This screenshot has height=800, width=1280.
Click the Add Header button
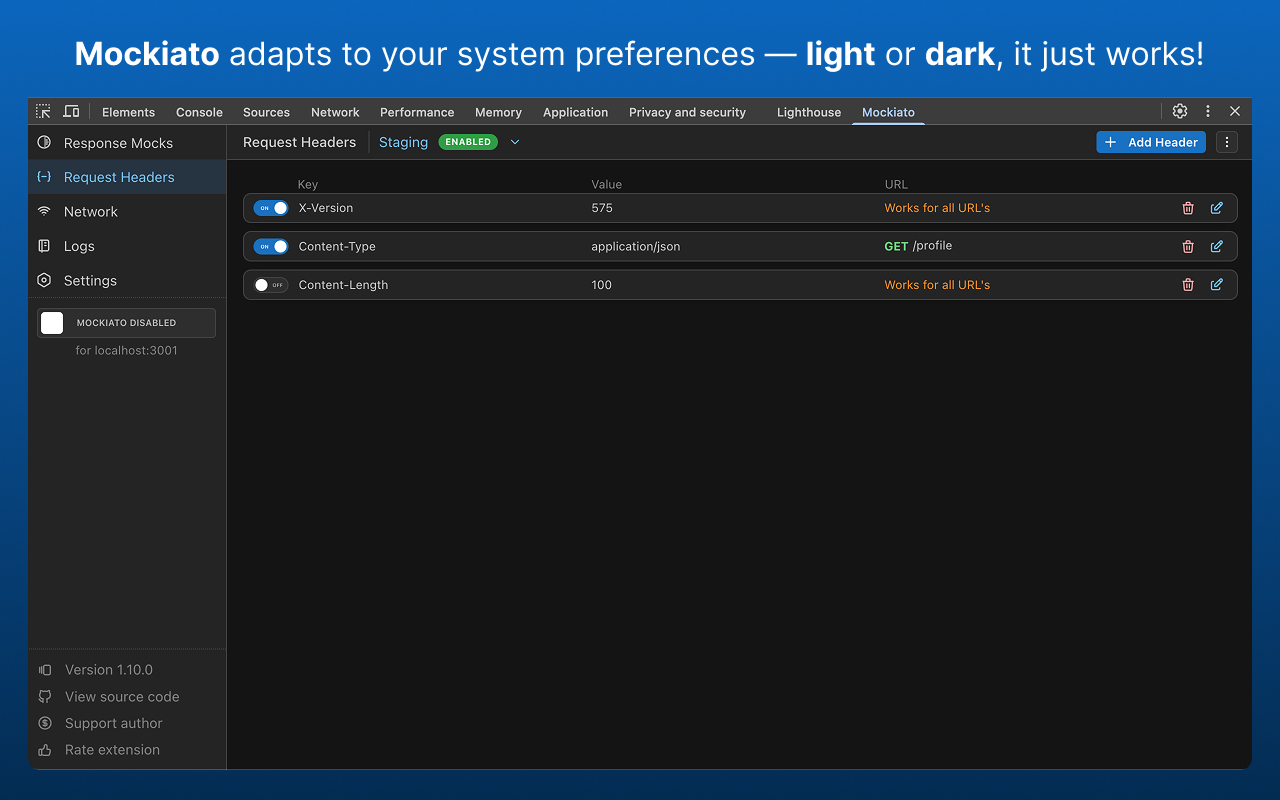[x=1150, y=142]
